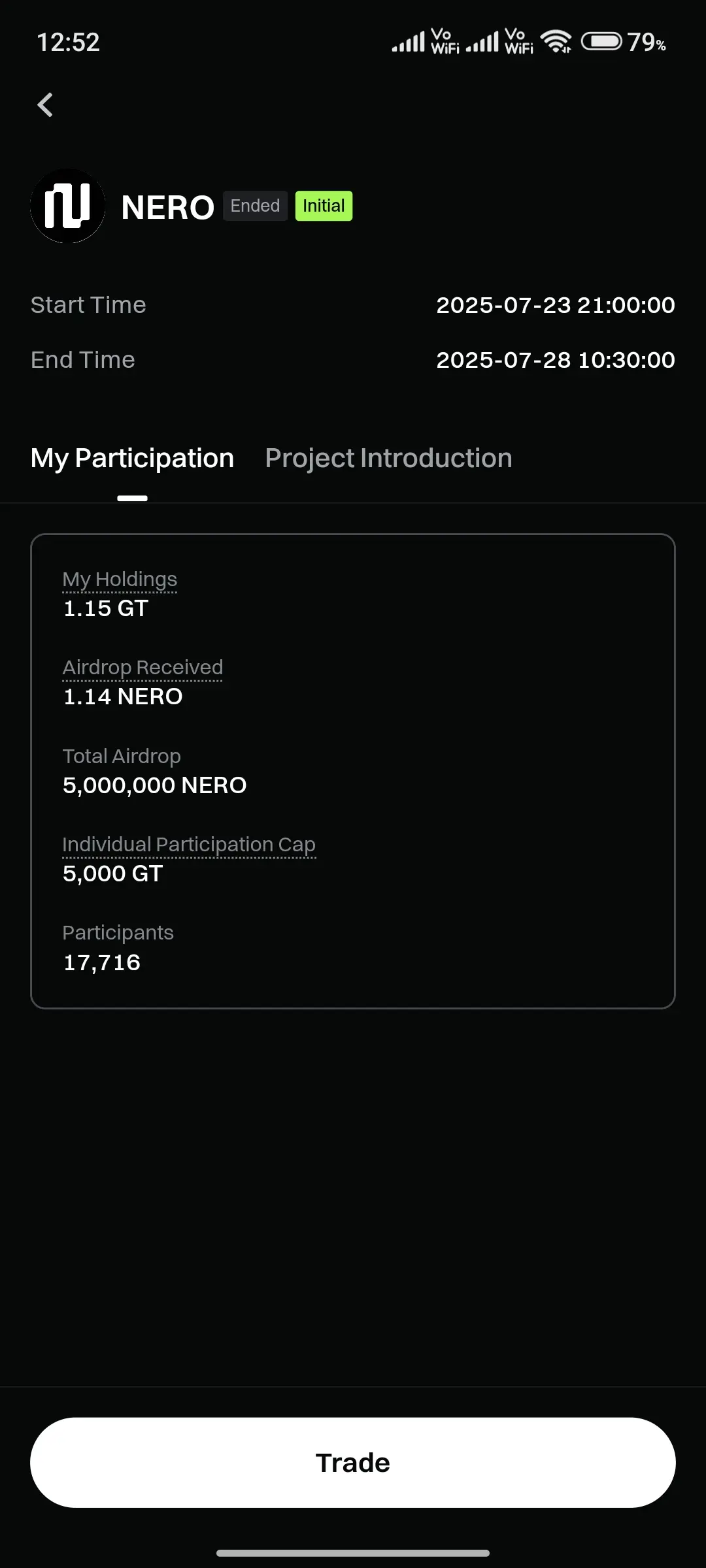Tap the 12:52 clock in status bar

click(68, 42)
